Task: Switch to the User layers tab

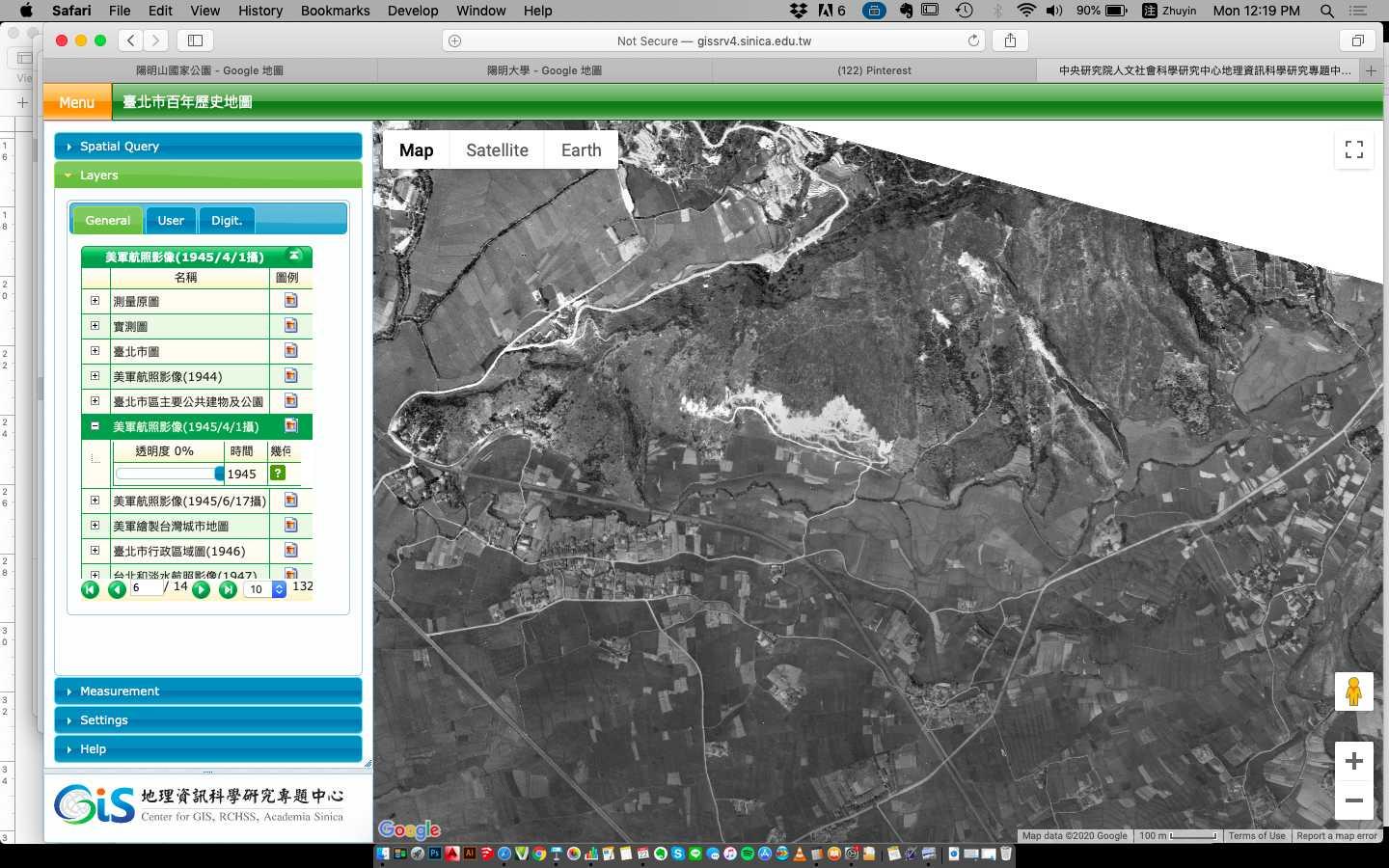Action: coord(171,221)
